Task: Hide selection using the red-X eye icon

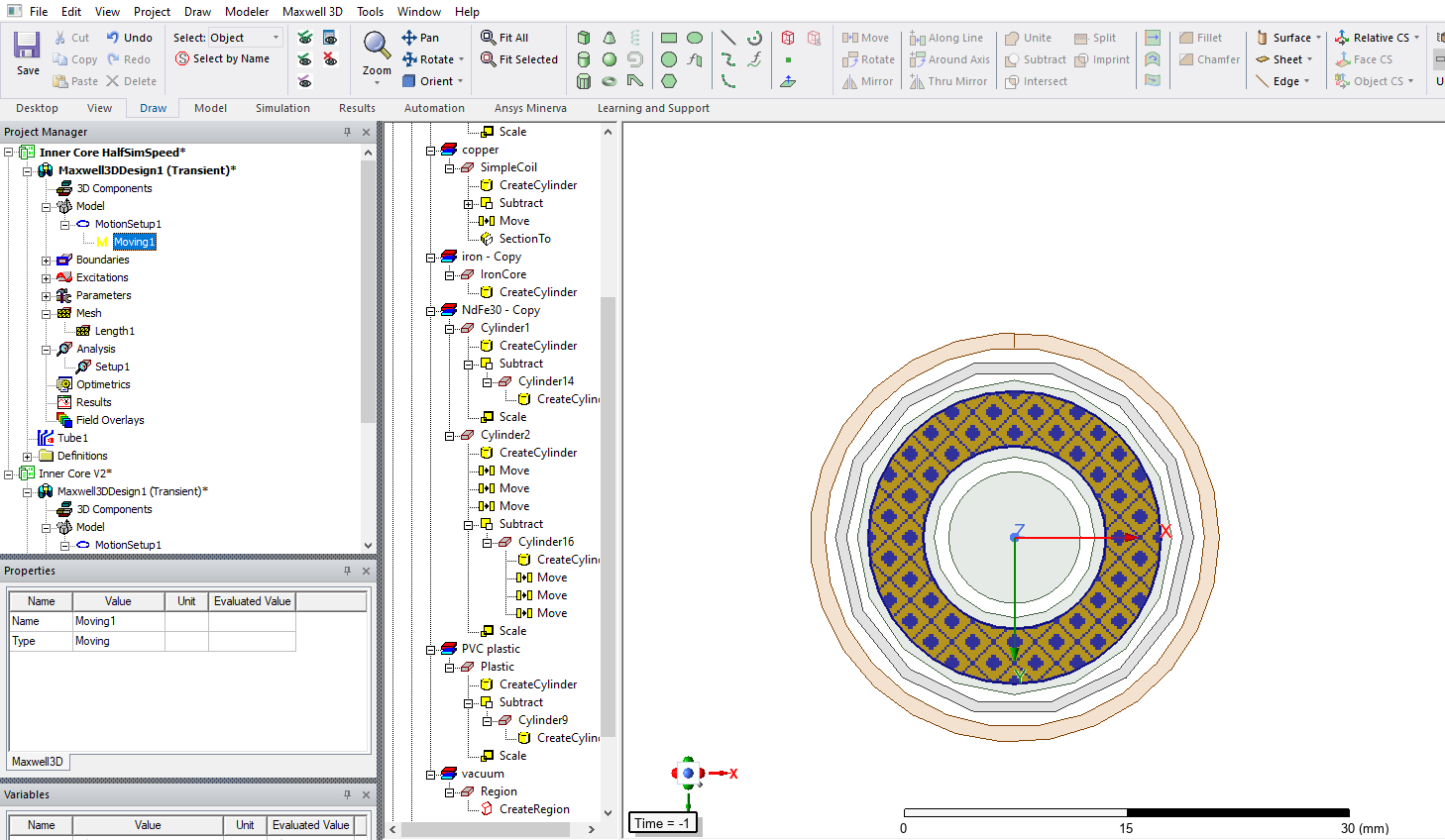Action: point(330,59)
